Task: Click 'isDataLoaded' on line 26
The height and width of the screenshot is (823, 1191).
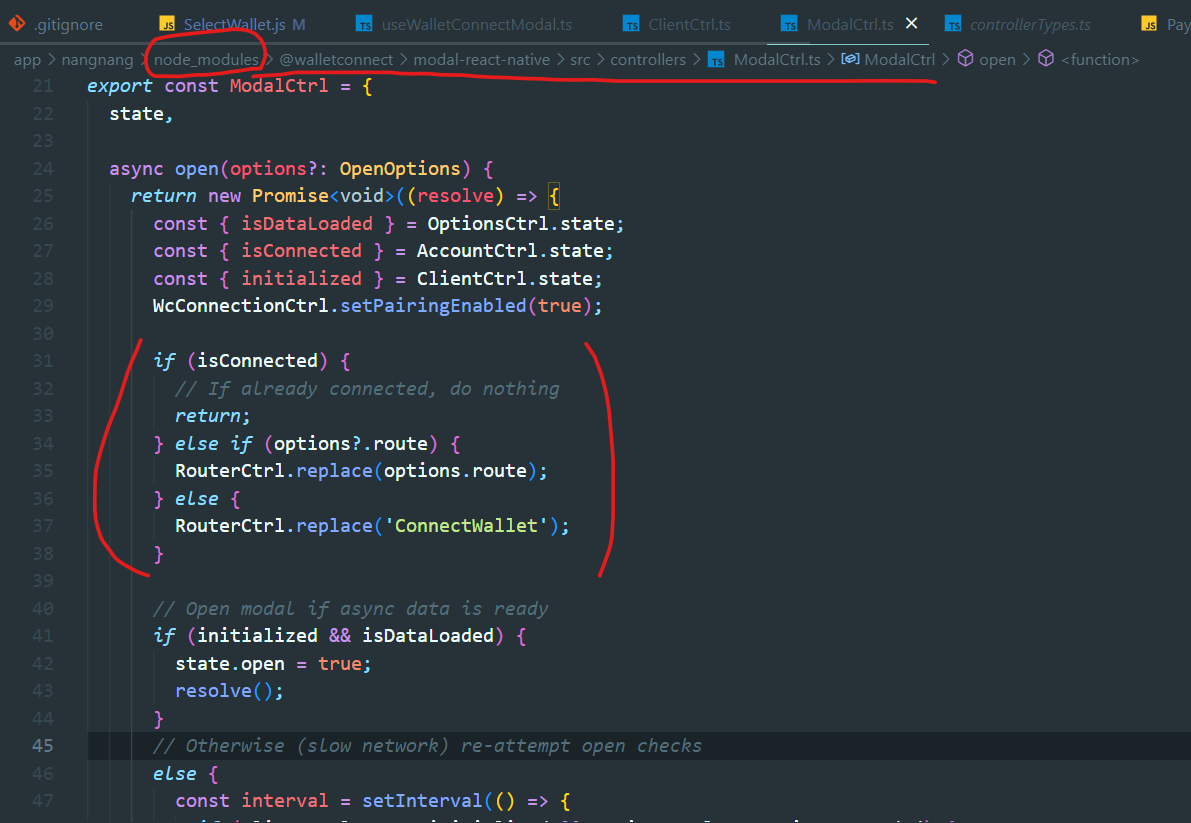Action: tap(307, 224)
